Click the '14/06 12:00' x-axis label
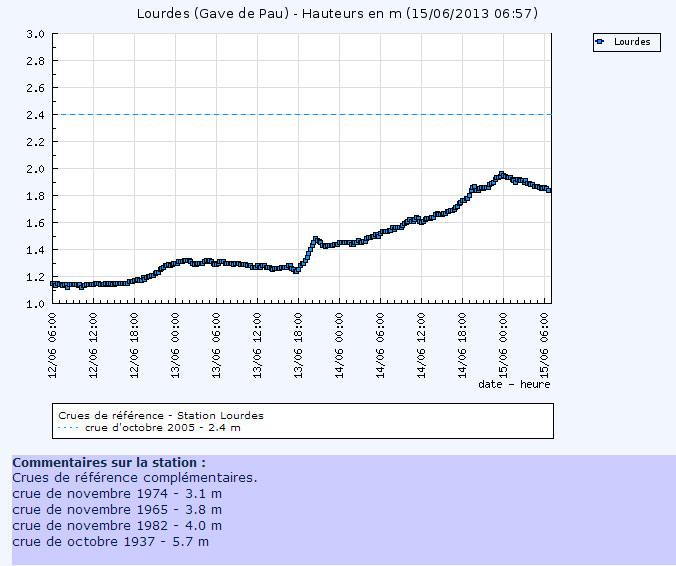 coord(422,340)
